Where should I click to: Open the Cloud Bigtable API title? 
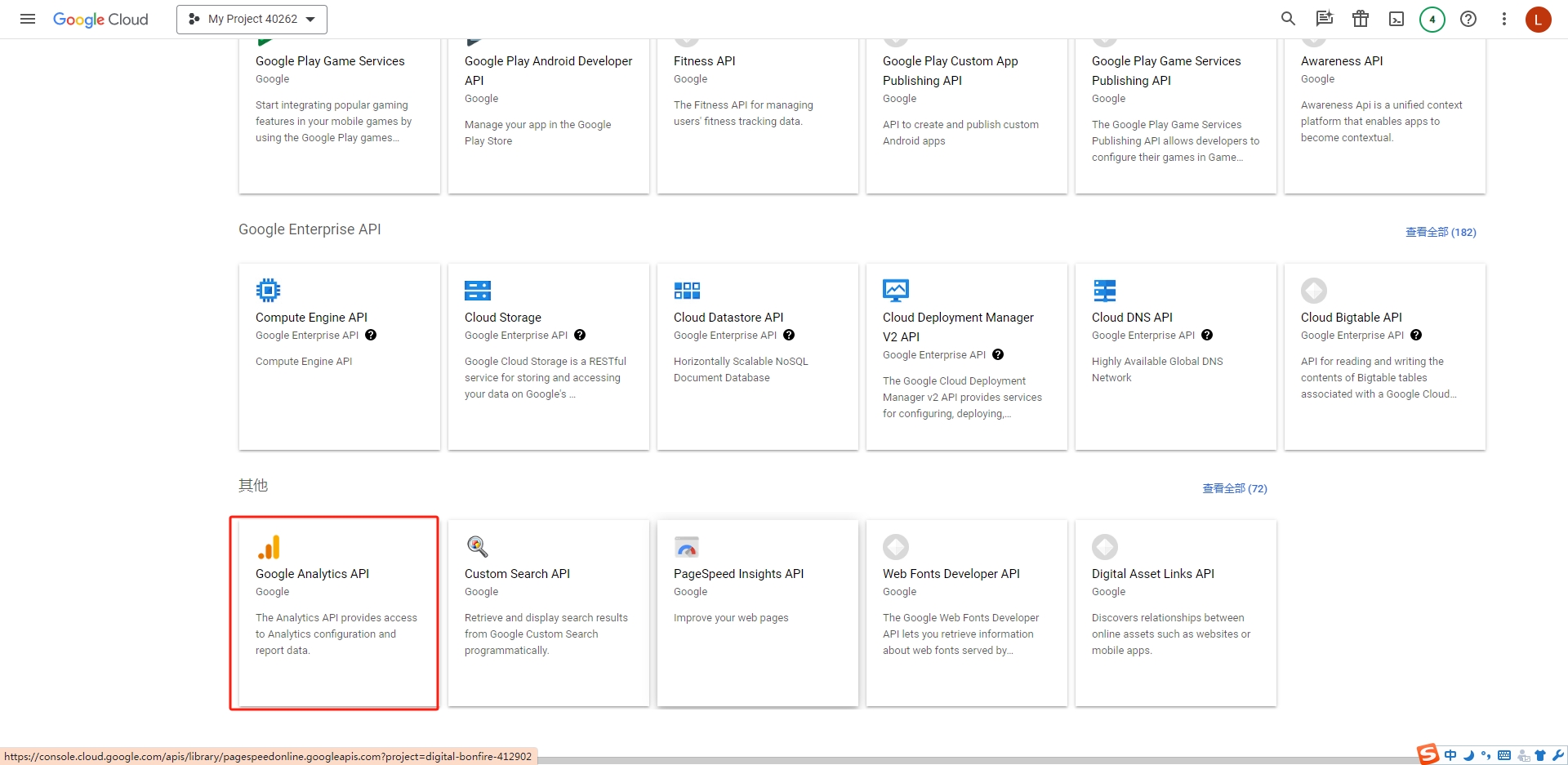pyautogui.click(x=1352, y=318)
